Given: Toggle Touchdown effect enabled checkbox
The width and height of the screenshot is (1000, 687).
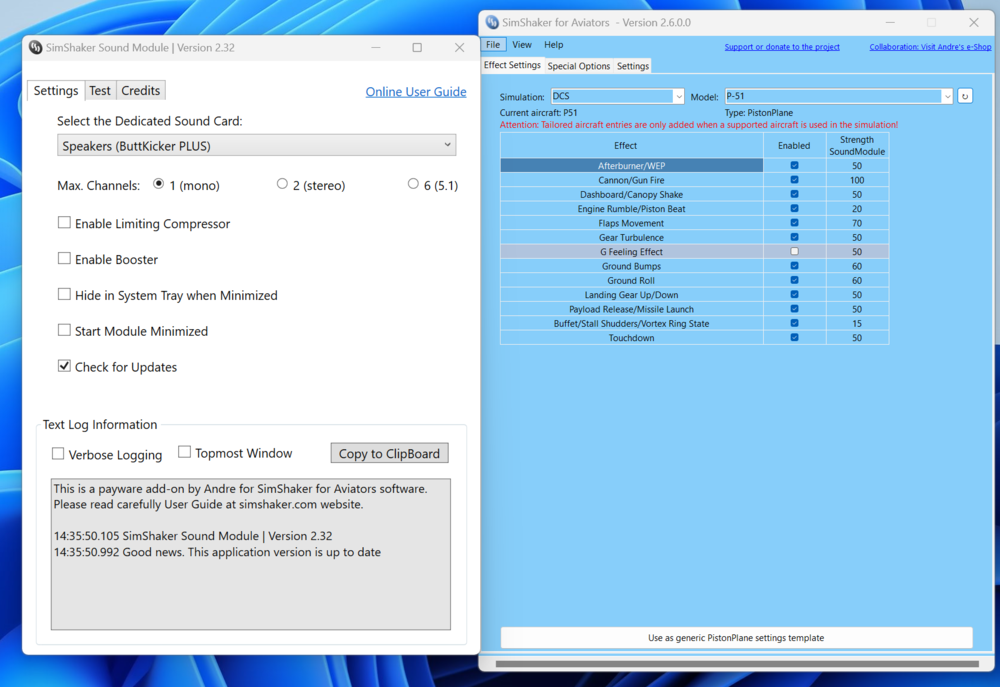Looking at the screenshot, I should pyautogui.click(x=794, y=337).
